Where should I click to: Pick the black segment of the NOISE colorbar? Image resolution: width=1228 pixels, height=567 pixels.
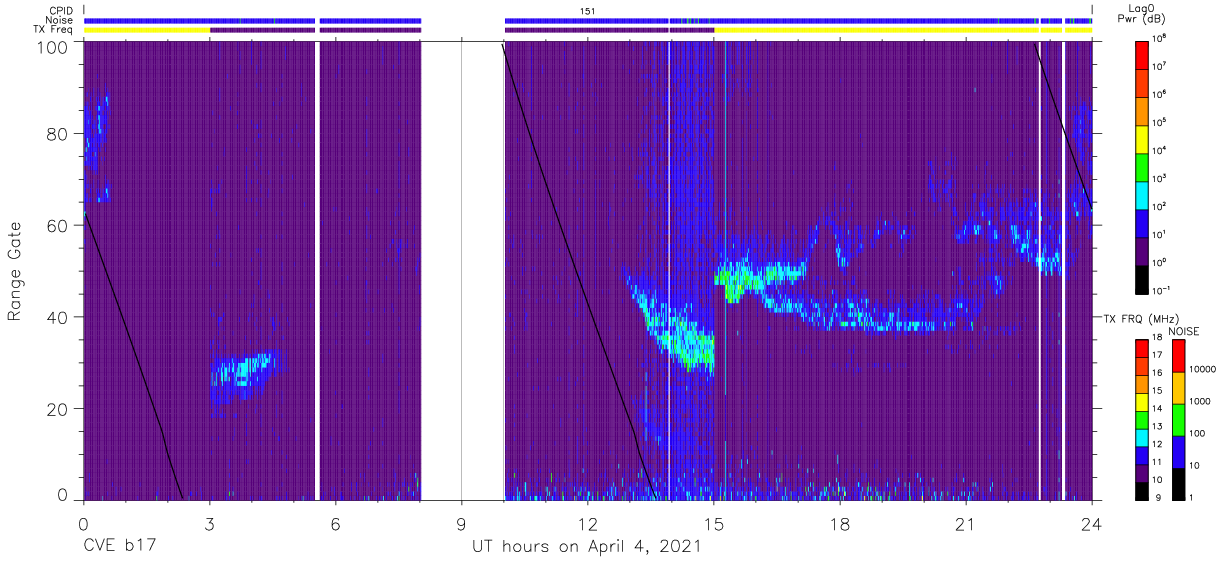[x=1178, y=483]
